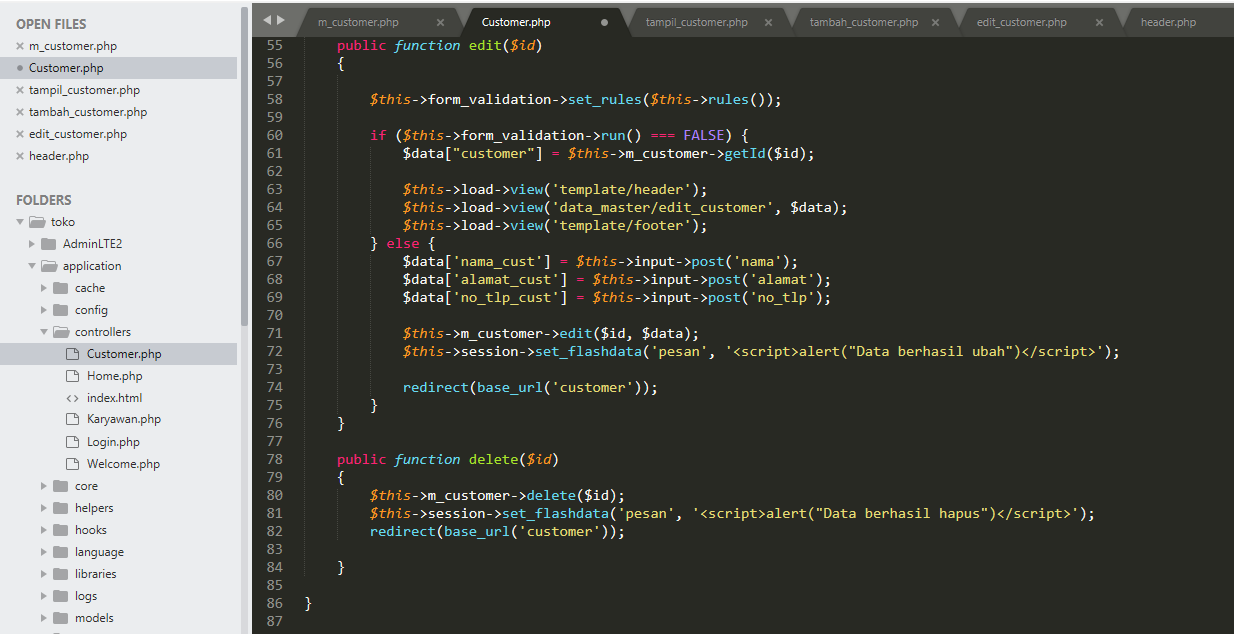The image size is (1234, 634).
Task: Click the AdminLTE2 folder icon
Action: point(49,244)
